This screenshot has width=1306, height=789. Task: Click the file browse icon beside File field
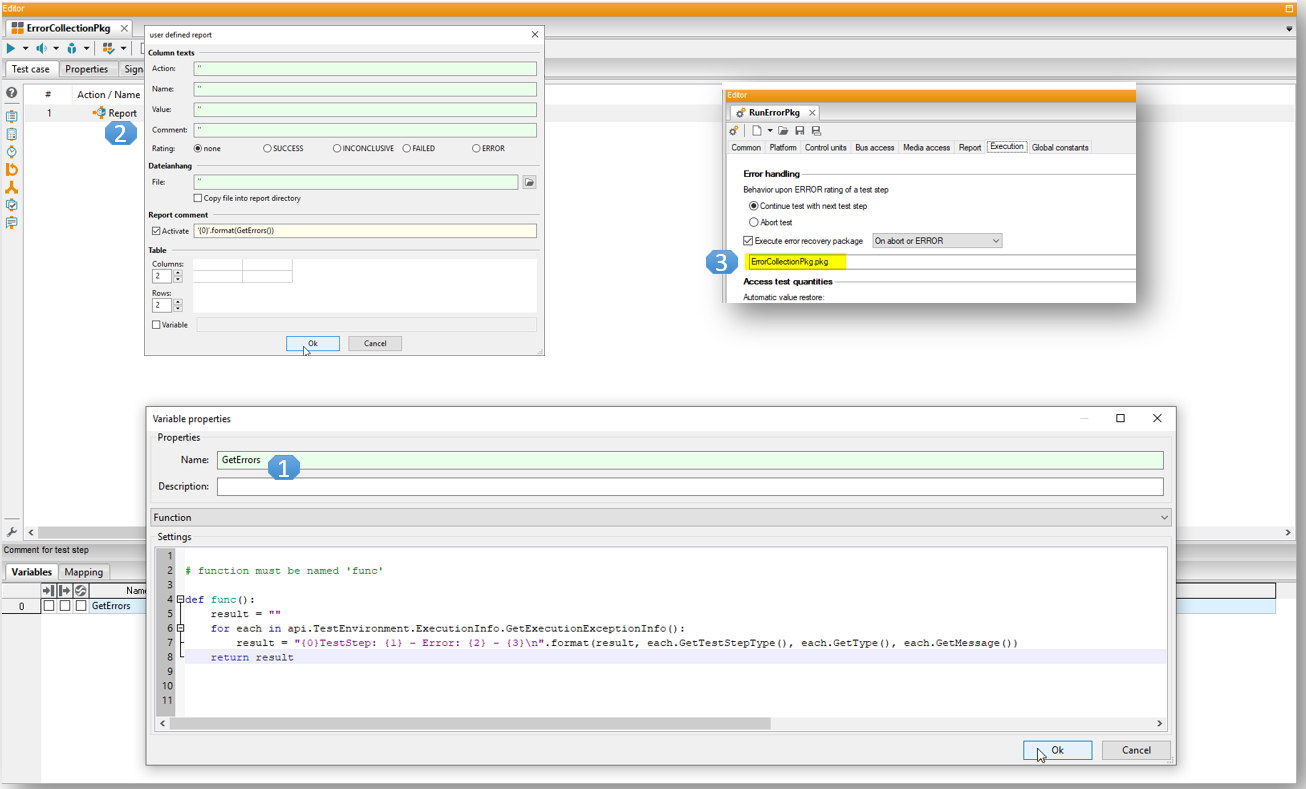(529, 183)
